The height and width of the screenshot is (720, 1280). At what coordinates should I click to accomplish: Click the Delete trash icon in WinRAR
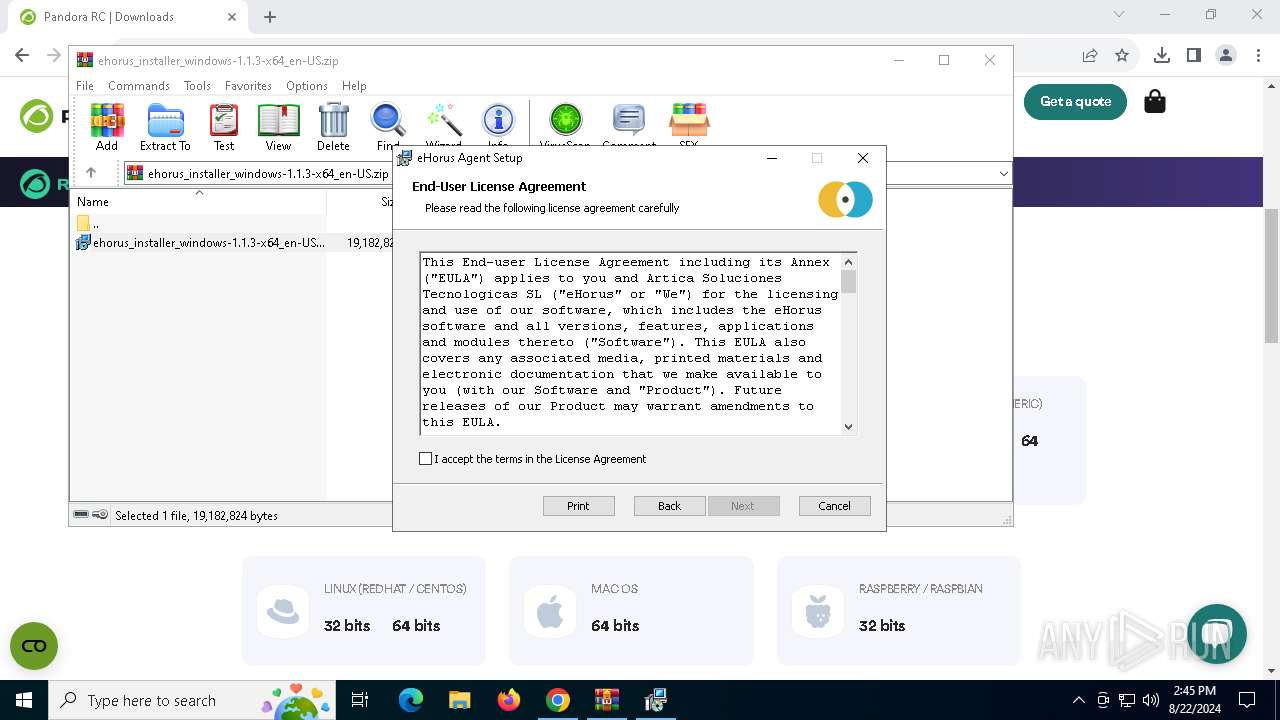tap(333, 127)
